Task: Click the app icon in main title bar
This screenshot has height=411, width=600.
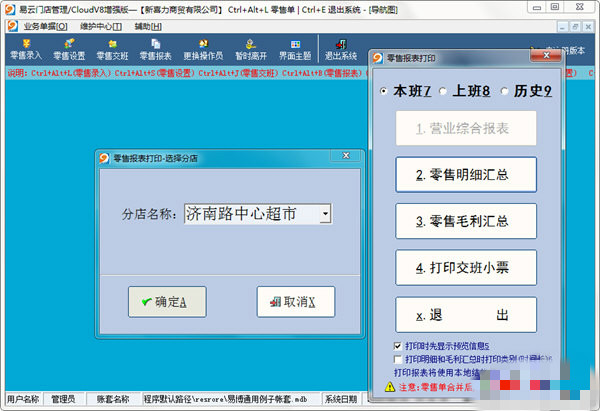Action: pos(10,9)
